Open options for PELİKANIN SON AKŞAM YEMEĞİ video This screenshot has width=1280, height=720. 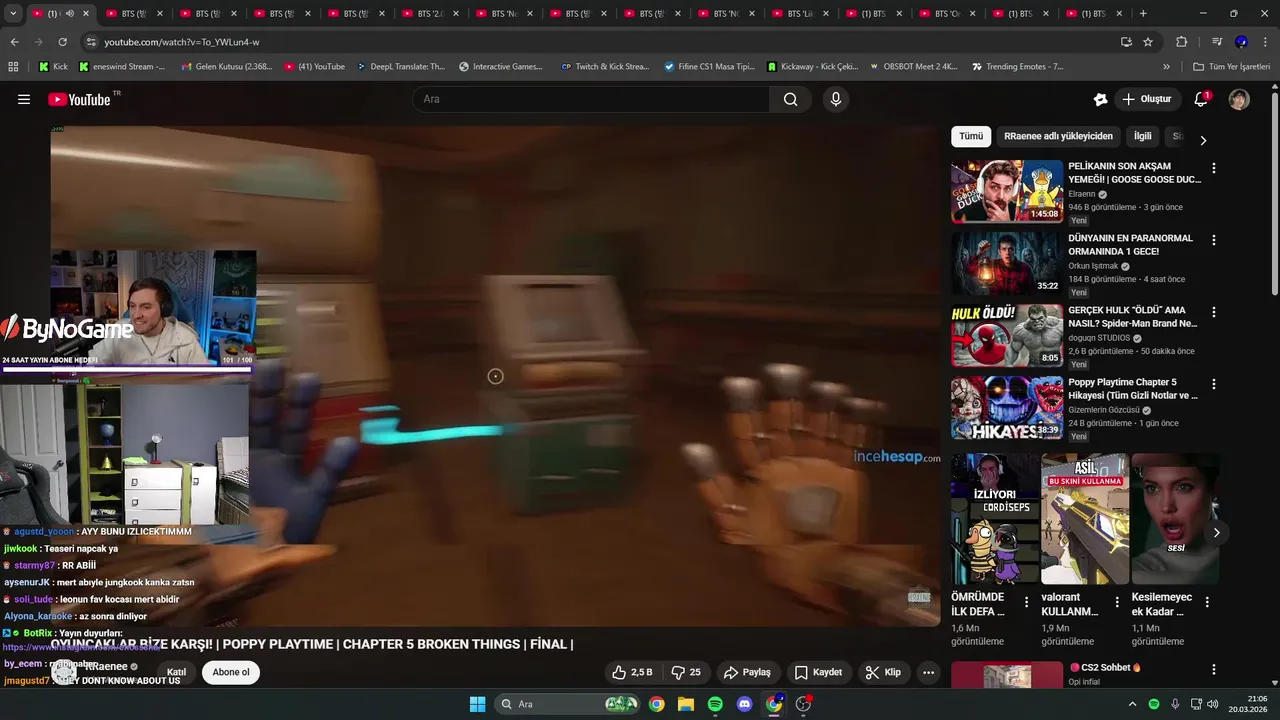(x=1214, y=168)
